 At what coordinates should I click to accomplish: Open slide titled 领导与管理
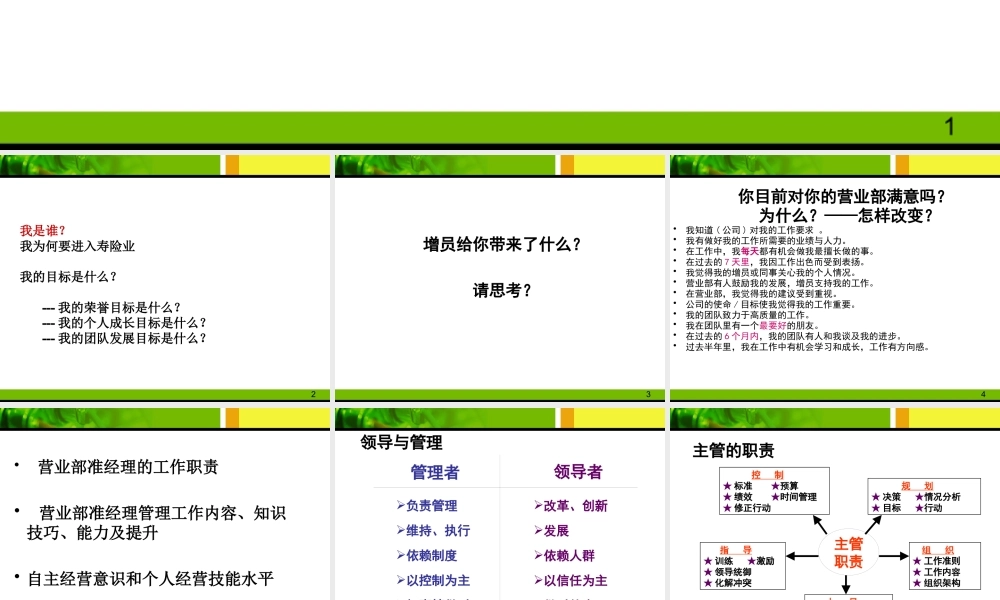coord(500,504)
